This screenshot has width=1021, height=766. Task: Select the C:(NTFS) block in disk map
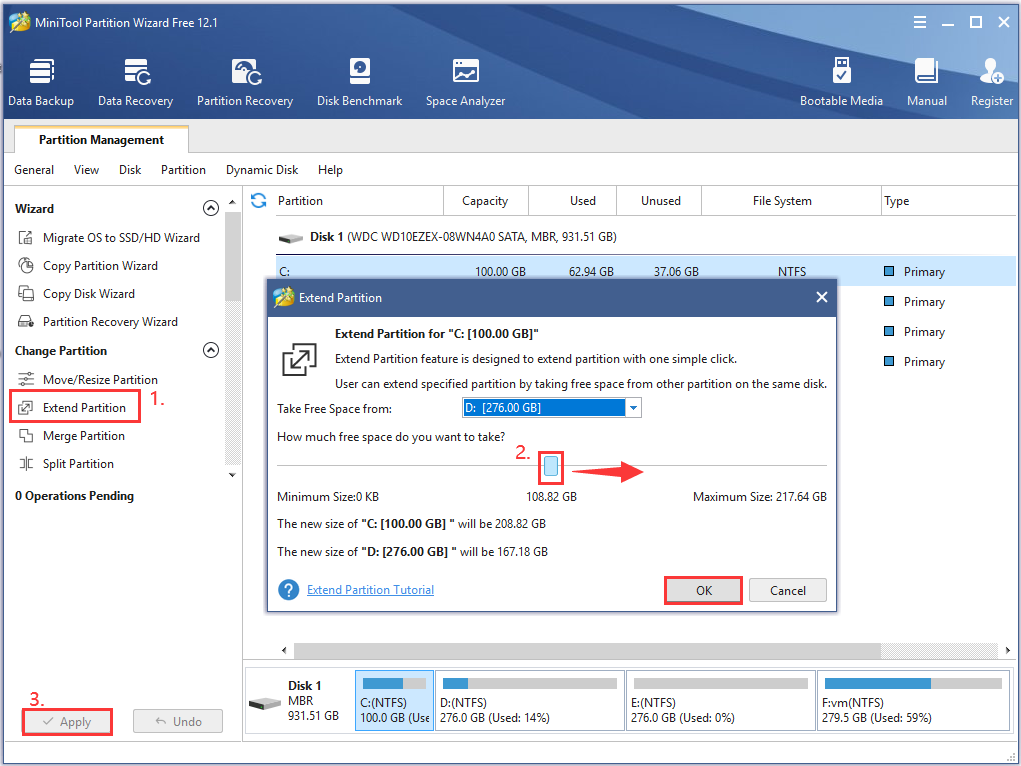pyautogui.click(x=395, y=701)
